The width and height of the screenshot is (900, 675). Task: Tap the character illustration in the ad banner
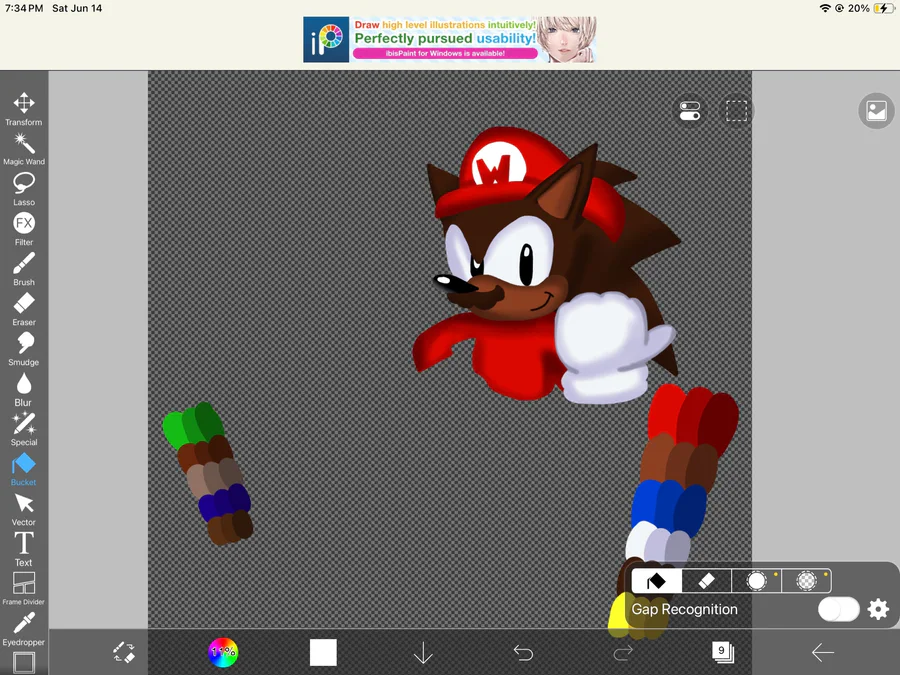pyautogui.click(x=568, y=39)
